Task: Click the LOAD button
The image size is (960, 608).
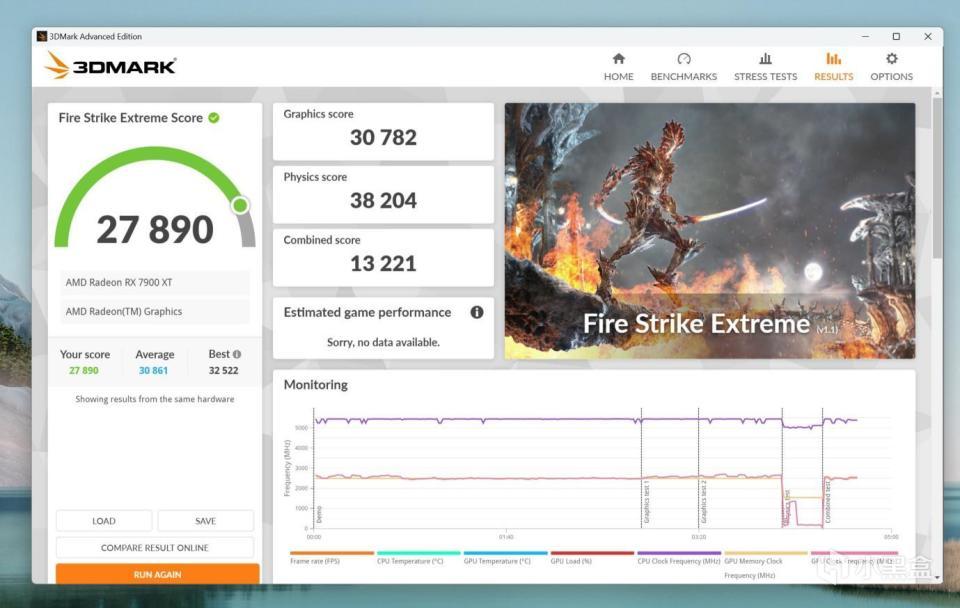Action: [103, 521]
